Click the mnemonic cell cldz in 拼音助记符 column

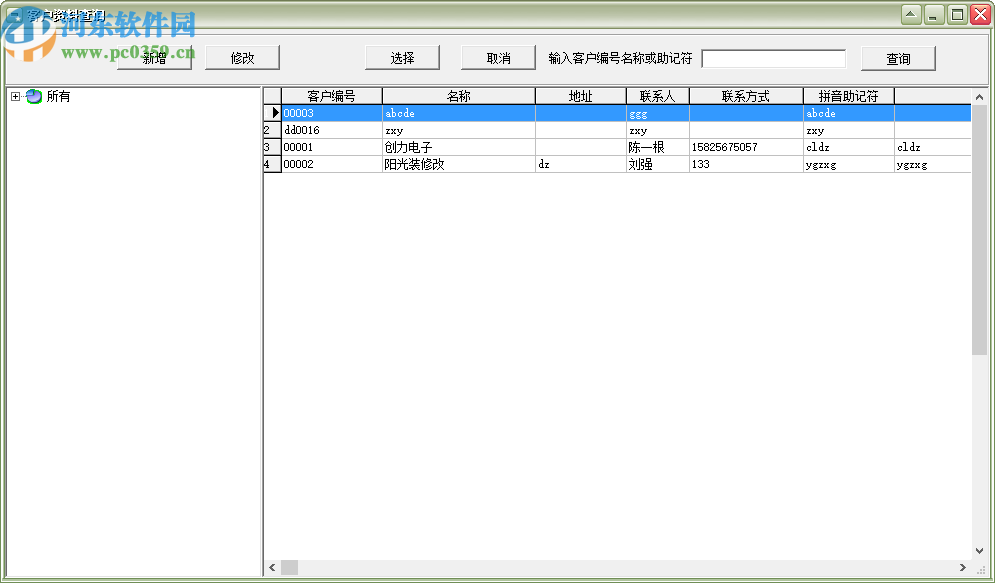(848, 147)
